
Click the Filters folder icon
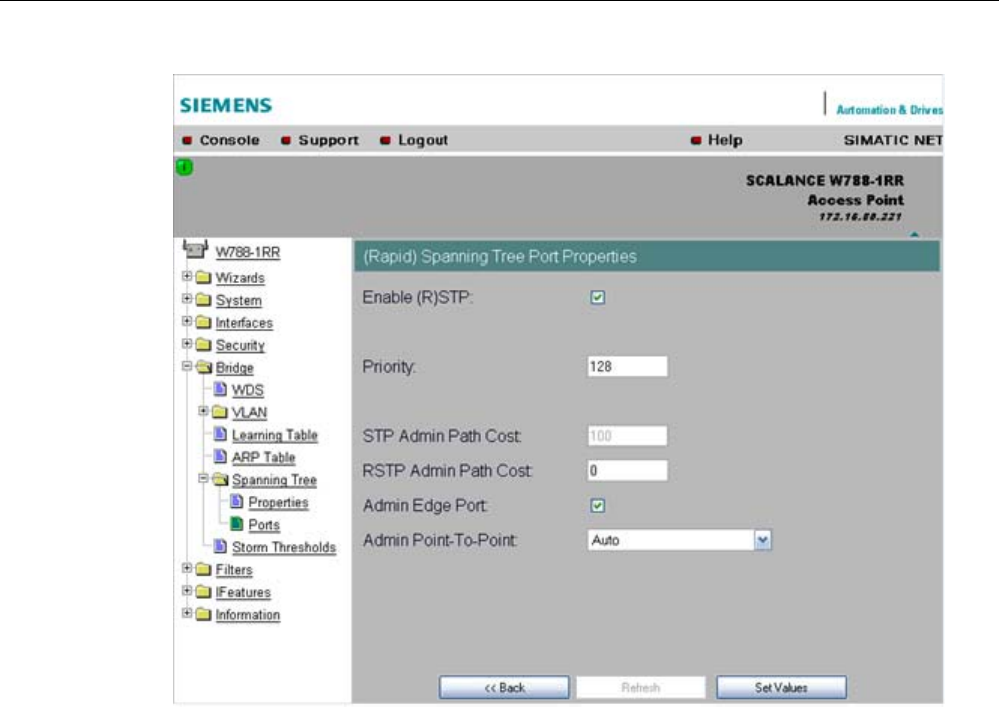(203, 569)
